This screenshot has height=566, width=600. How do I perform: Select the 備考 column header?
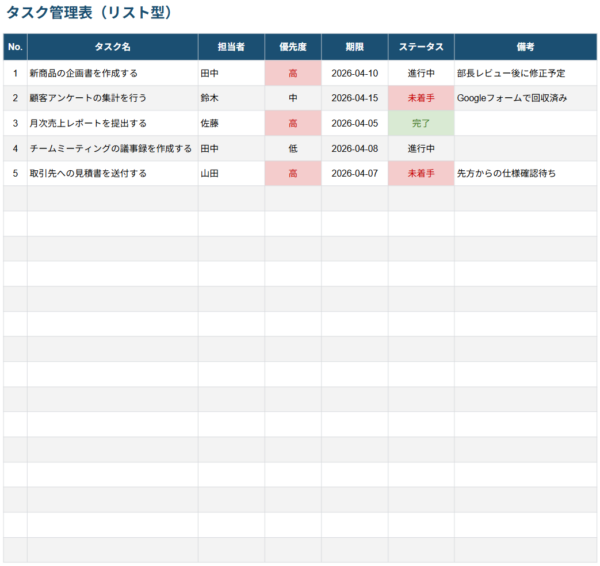click(x=525, y=47)
